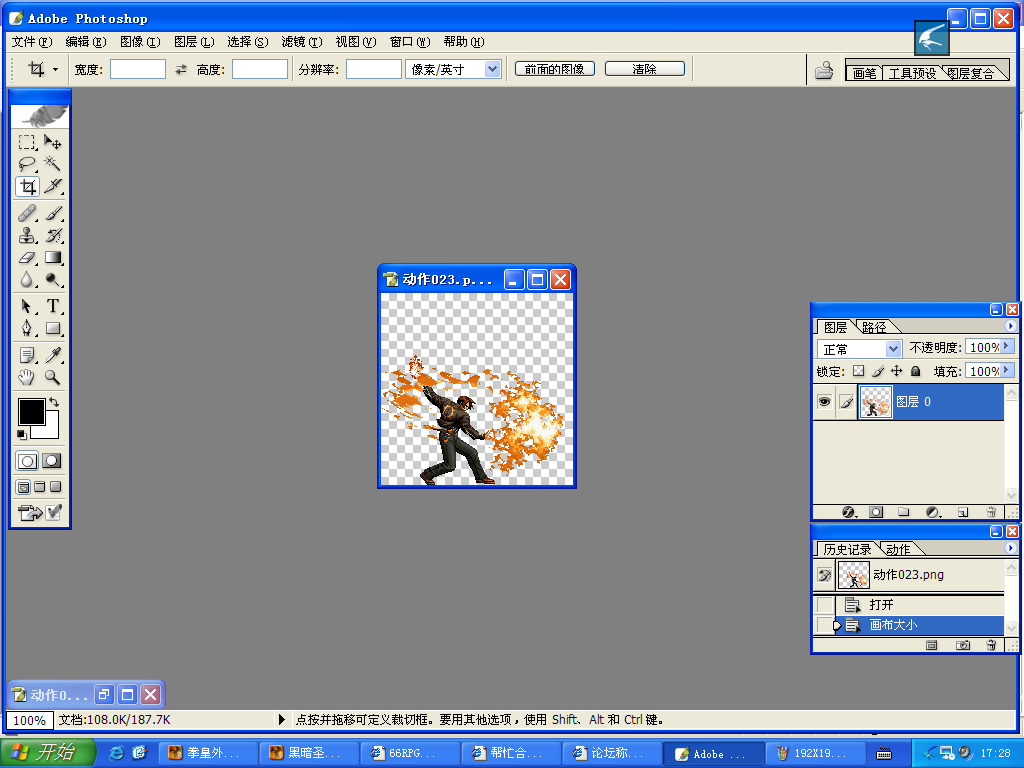Select the Zoom tool

point(52,377)
